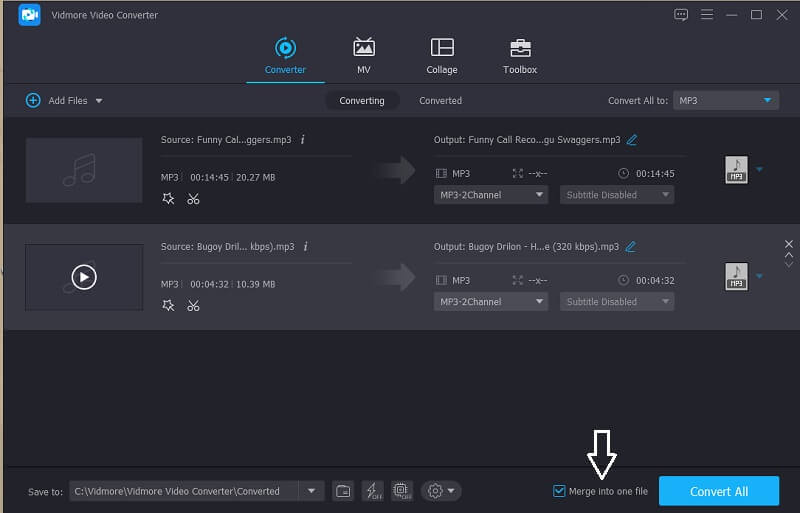
Task: Rename output of Funny Call file with pencil icon
Action: (631, 140)
